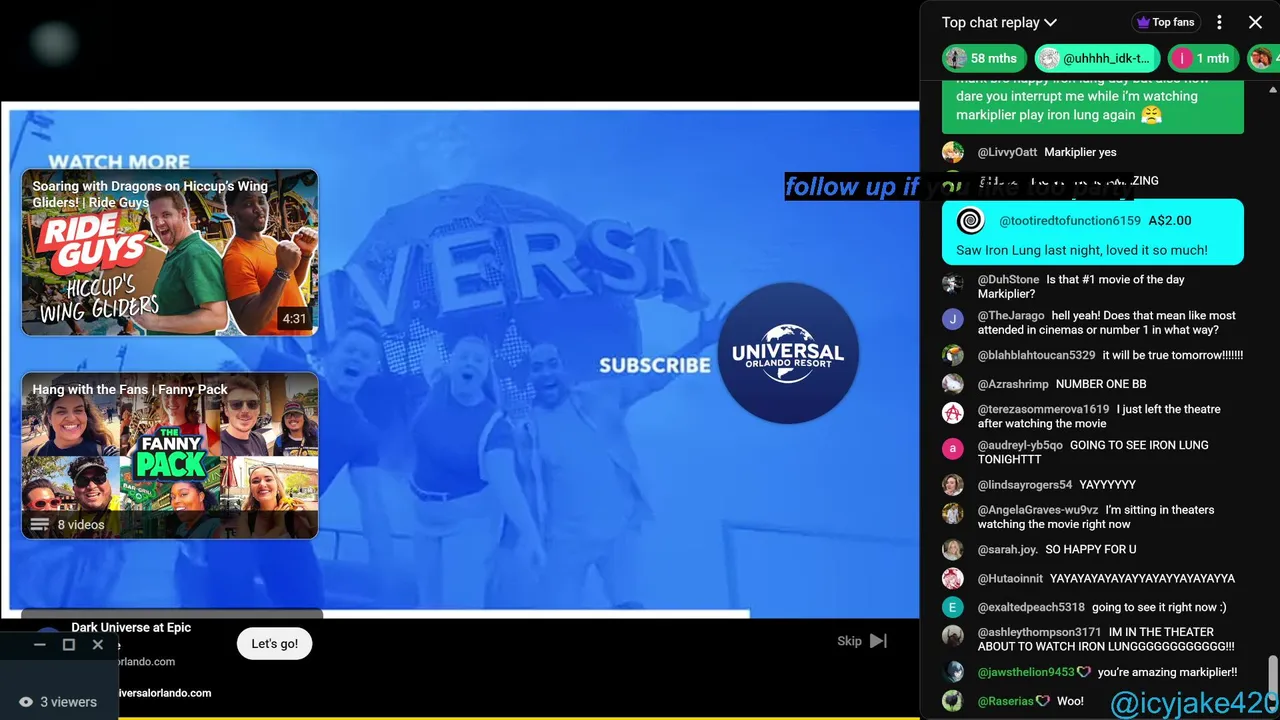Click the @AngelaGraves-wu9vz avatar
This screenshot has width=1280, height=720.
953,513
